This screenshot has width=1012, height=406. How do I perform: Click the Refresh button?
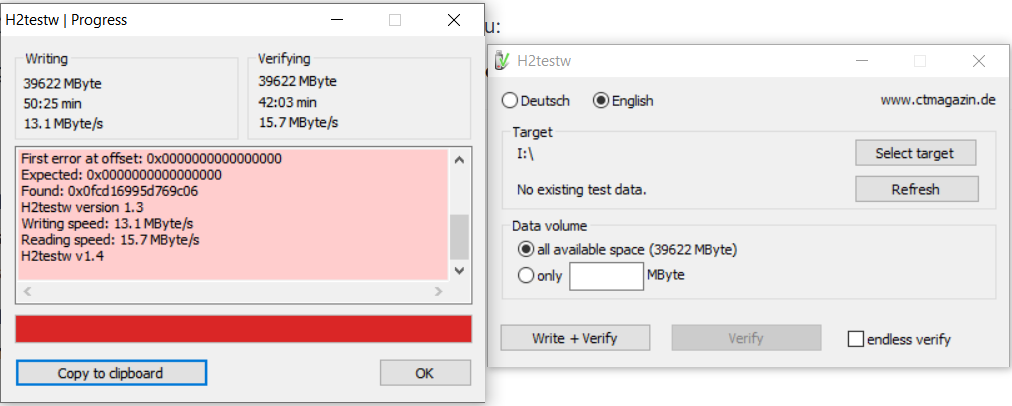click(x=916, y=189)
